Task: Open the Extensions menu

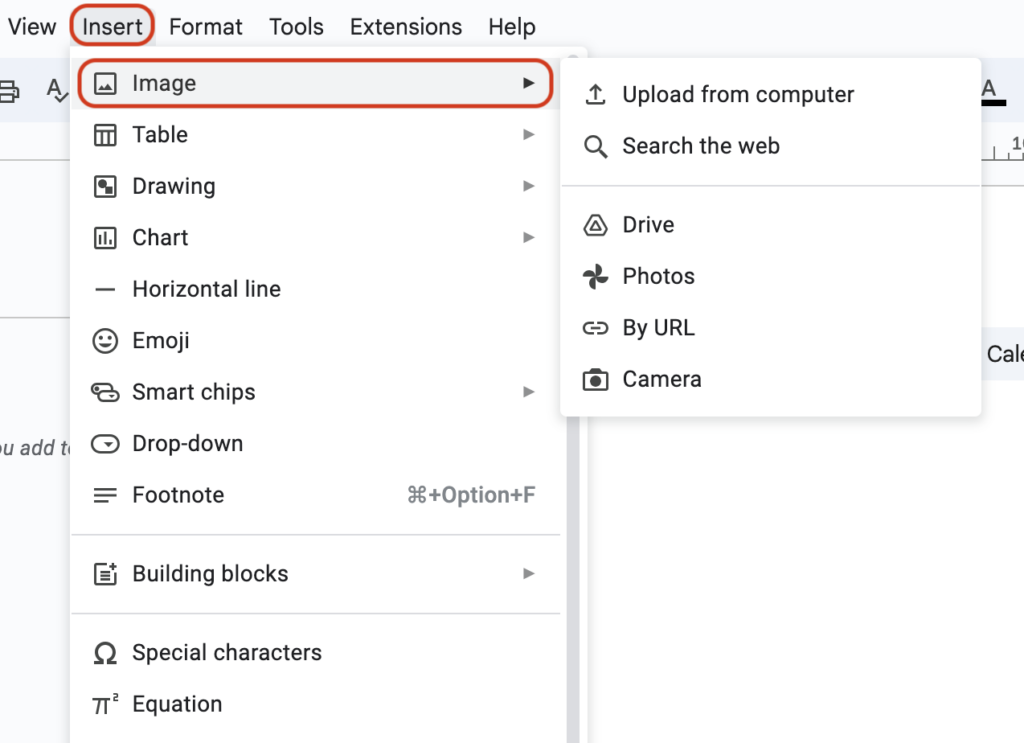Action: point(405,27)
